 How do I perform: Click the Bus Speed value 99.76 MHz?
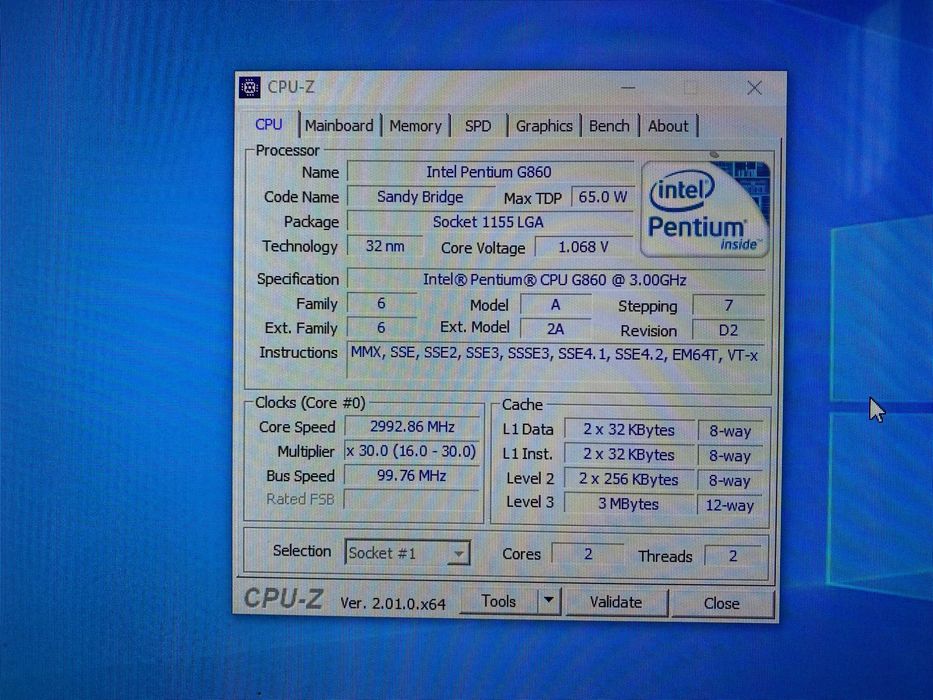point(412,476)
